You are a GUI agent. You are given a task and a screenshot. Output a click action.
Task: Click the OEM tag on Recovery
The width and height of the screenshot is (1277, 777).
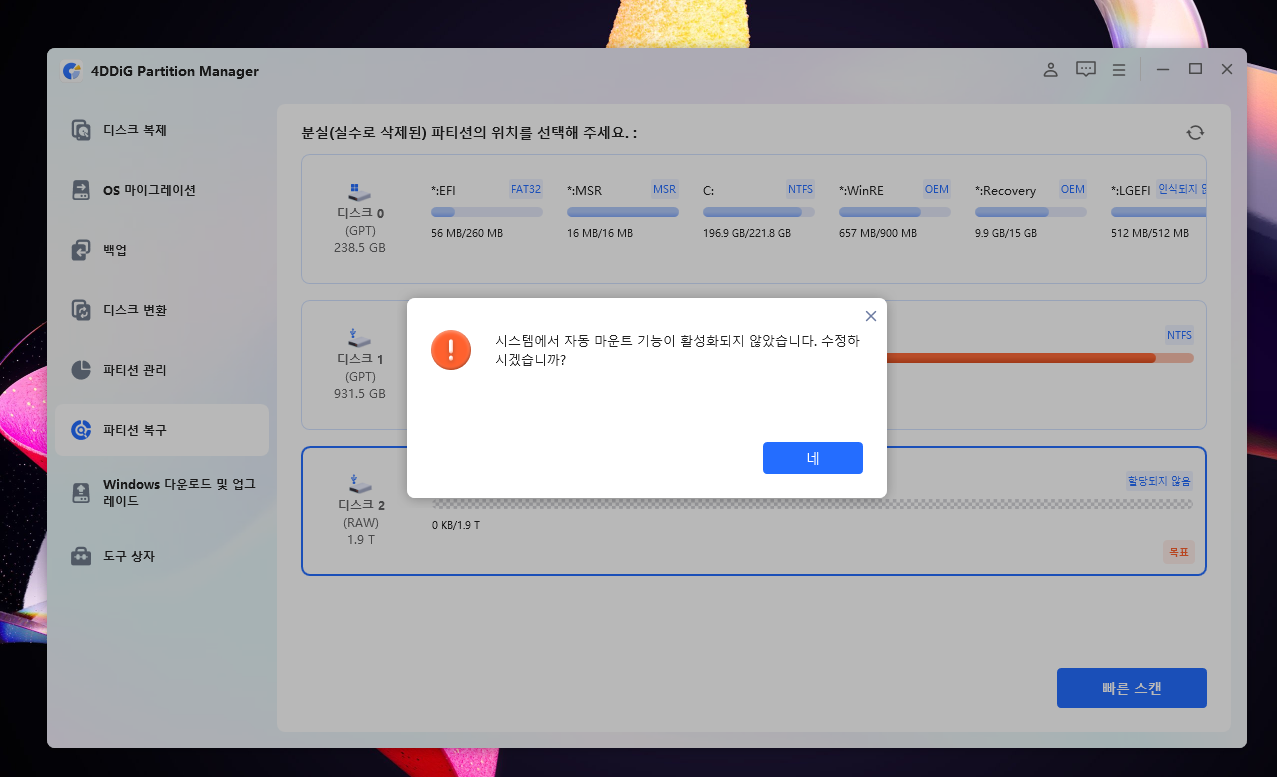pyautogui.click(x=1073, y=188)
